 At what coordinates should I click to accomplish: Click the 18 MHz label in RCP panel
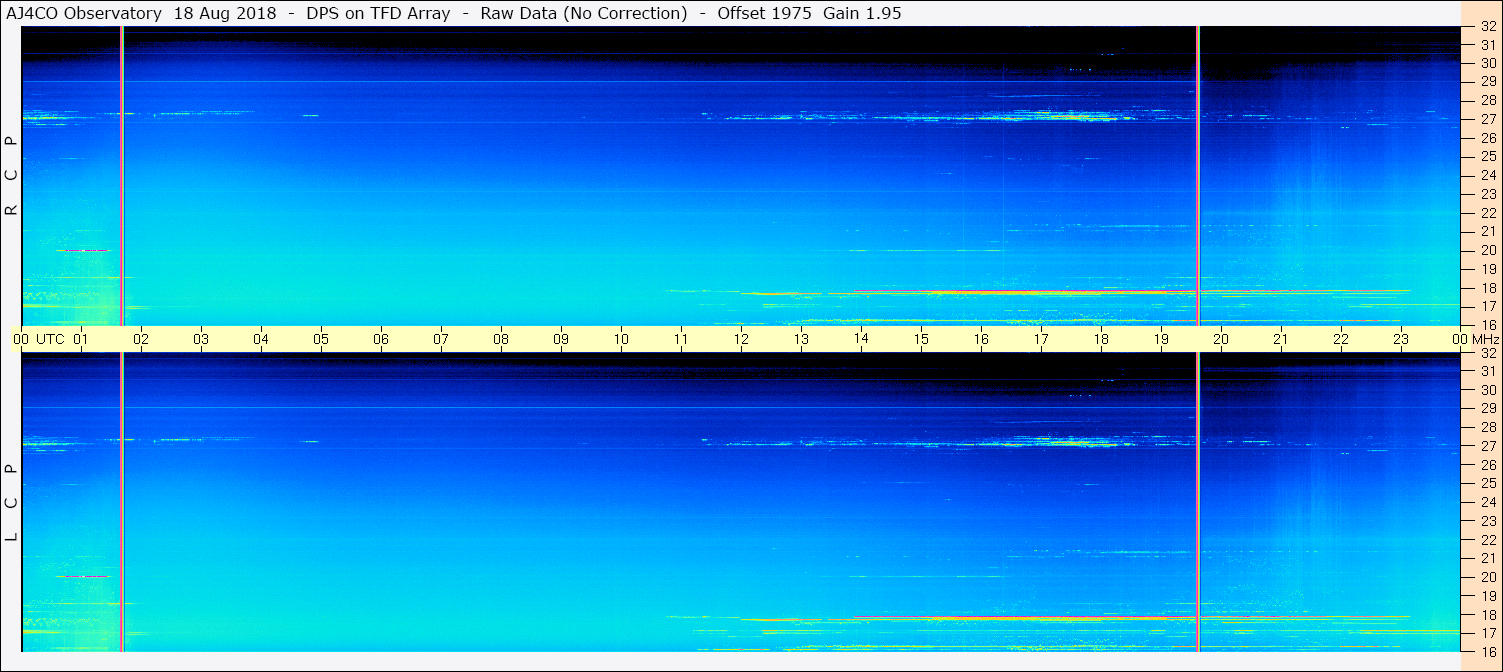(x=1487, y=288)
